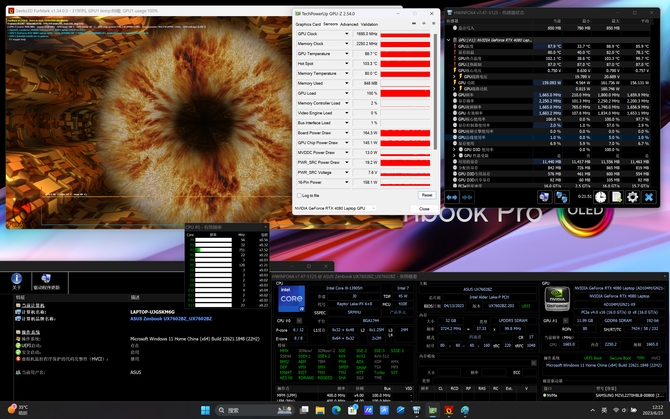Click HWiNFO About info icon
The width and height of the screenshot is (670, 419).
[x=16, y=281]
